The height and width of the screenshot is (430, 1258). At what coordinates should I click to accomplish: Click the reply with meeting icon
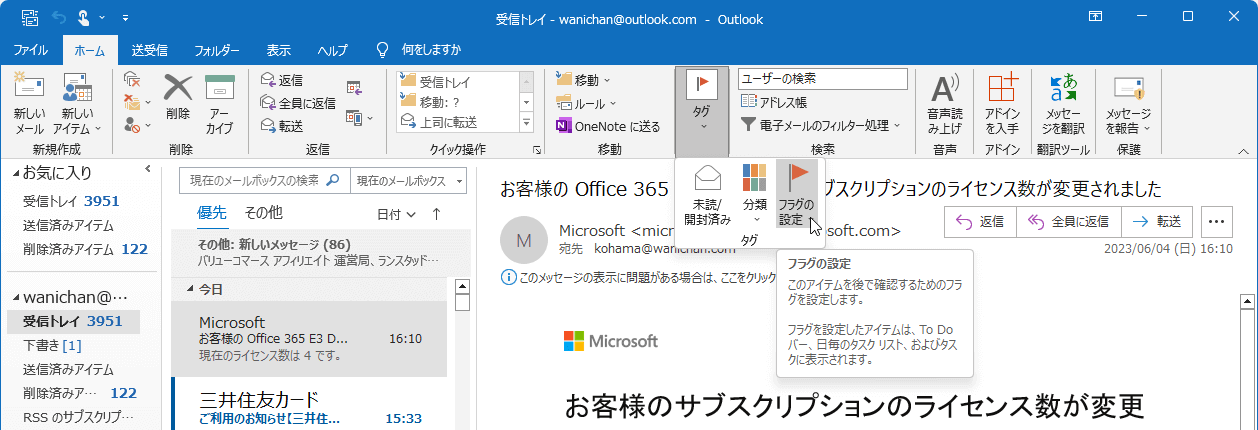pos(354,88)
